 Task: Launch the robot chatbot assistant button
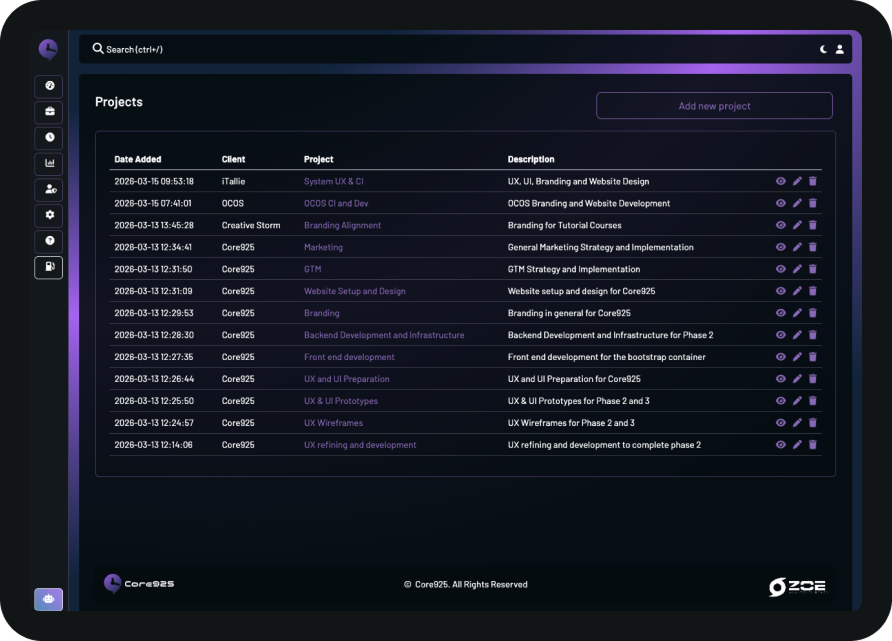[48, 599]
